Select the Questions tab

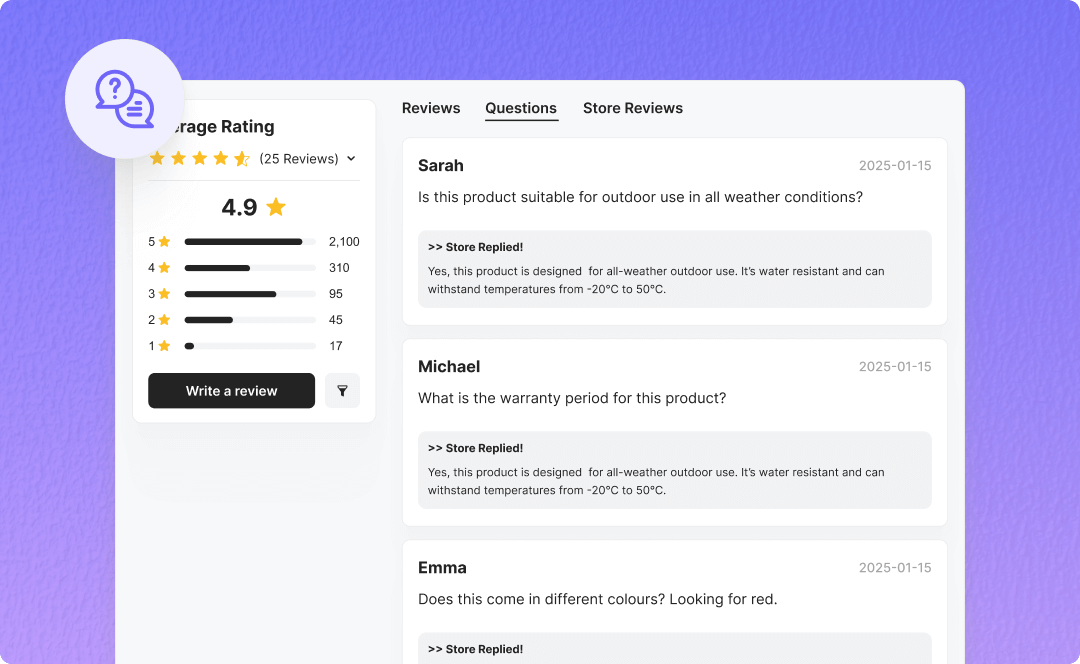[x=521, y=108]
